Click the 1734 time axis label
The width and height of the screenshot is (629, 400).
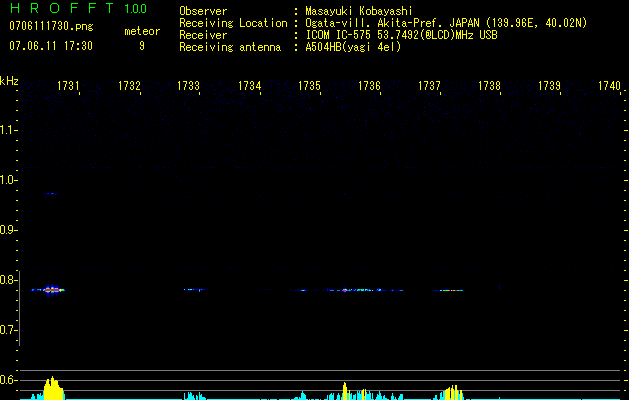[x=250, y=86]
